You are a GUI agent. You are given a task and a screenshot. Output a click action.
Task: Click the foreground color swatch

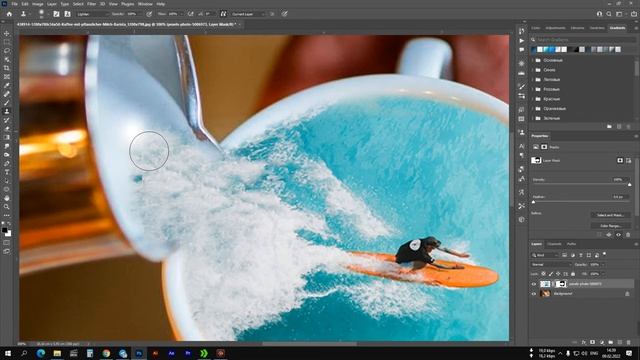coord(4,230)
